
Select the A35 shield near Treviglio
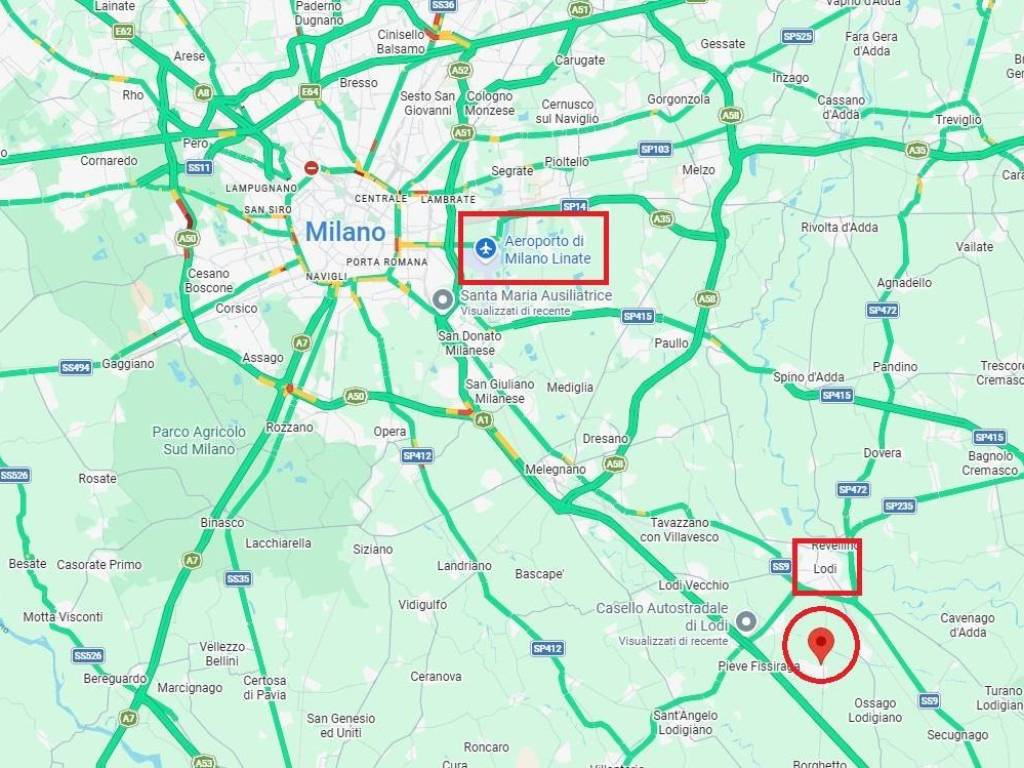pyautogui.click(x=918, y=151)
